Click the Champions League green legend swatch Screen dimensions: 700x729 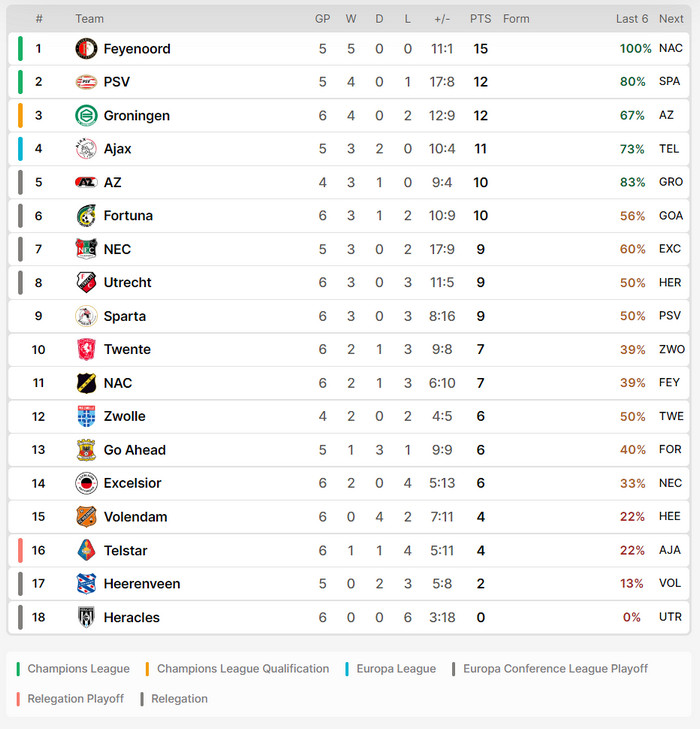pos(19,669)
